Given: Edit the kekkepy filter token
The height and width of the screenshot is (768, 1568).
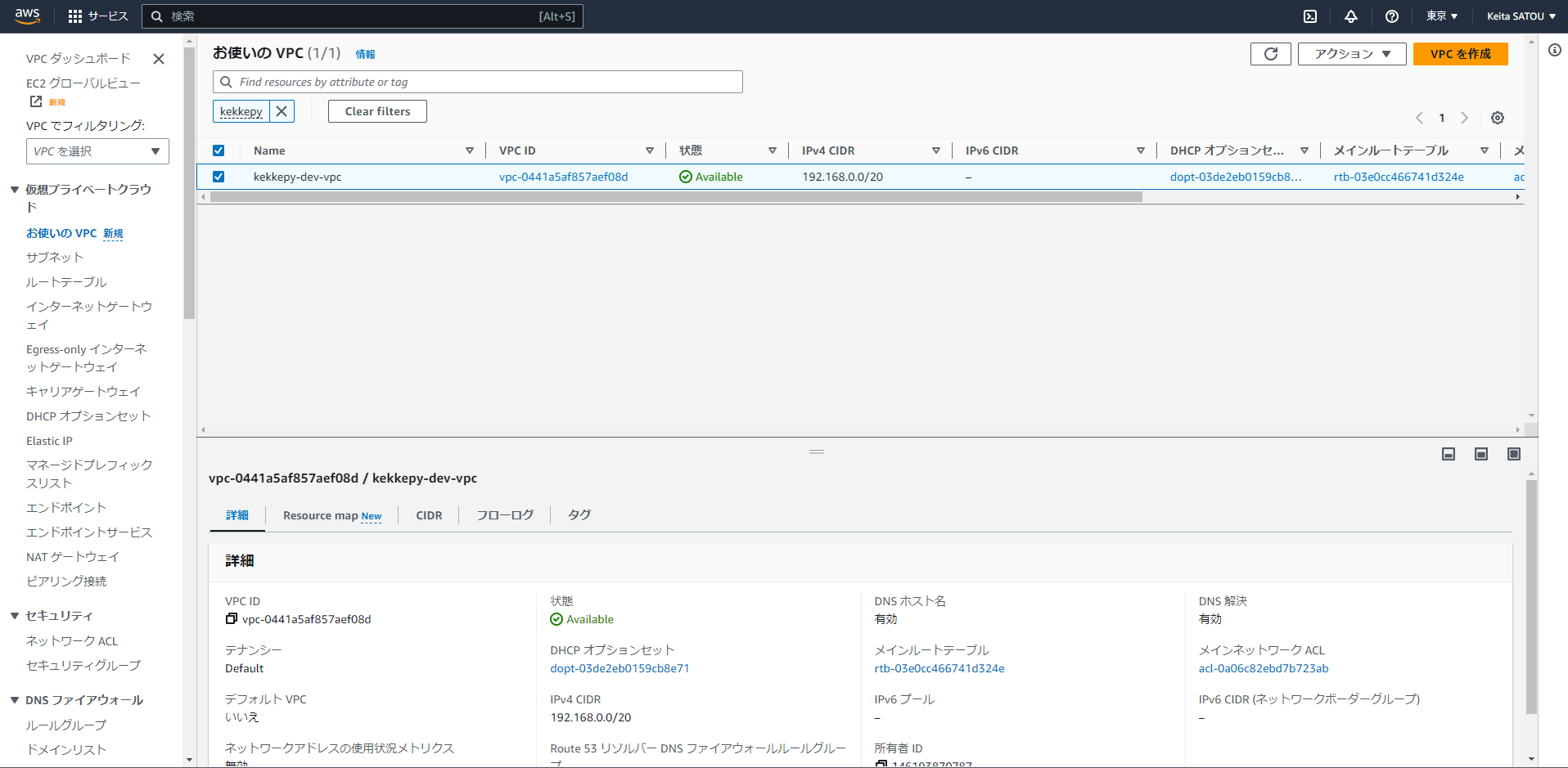Looking at the screenshot, I should [241, 111].
